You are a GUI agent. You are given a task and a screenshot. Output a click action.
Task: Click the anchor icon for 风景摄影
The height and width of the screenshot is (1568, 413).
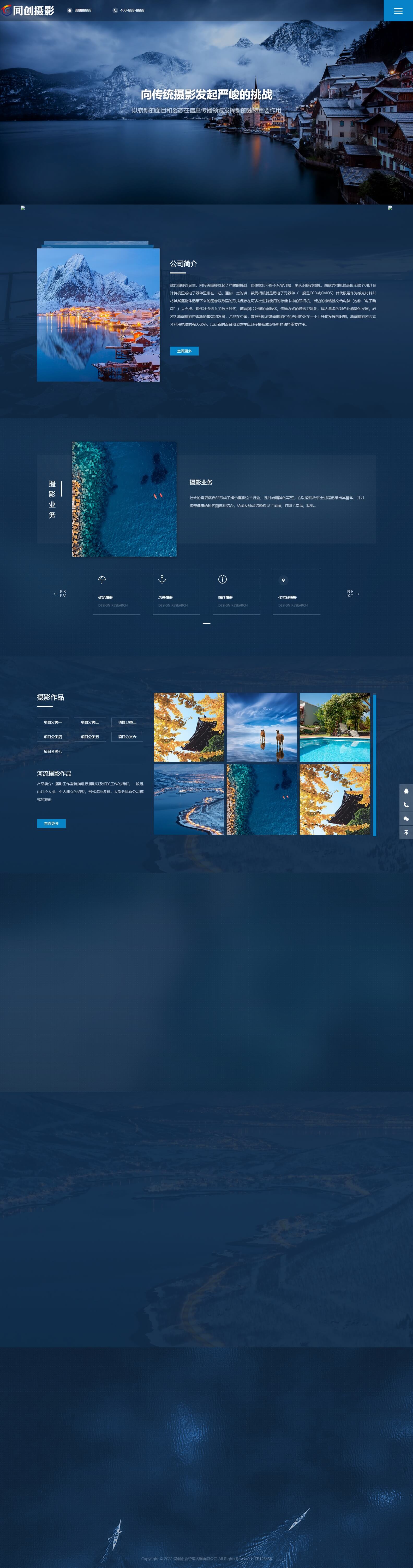click(162, 579)
